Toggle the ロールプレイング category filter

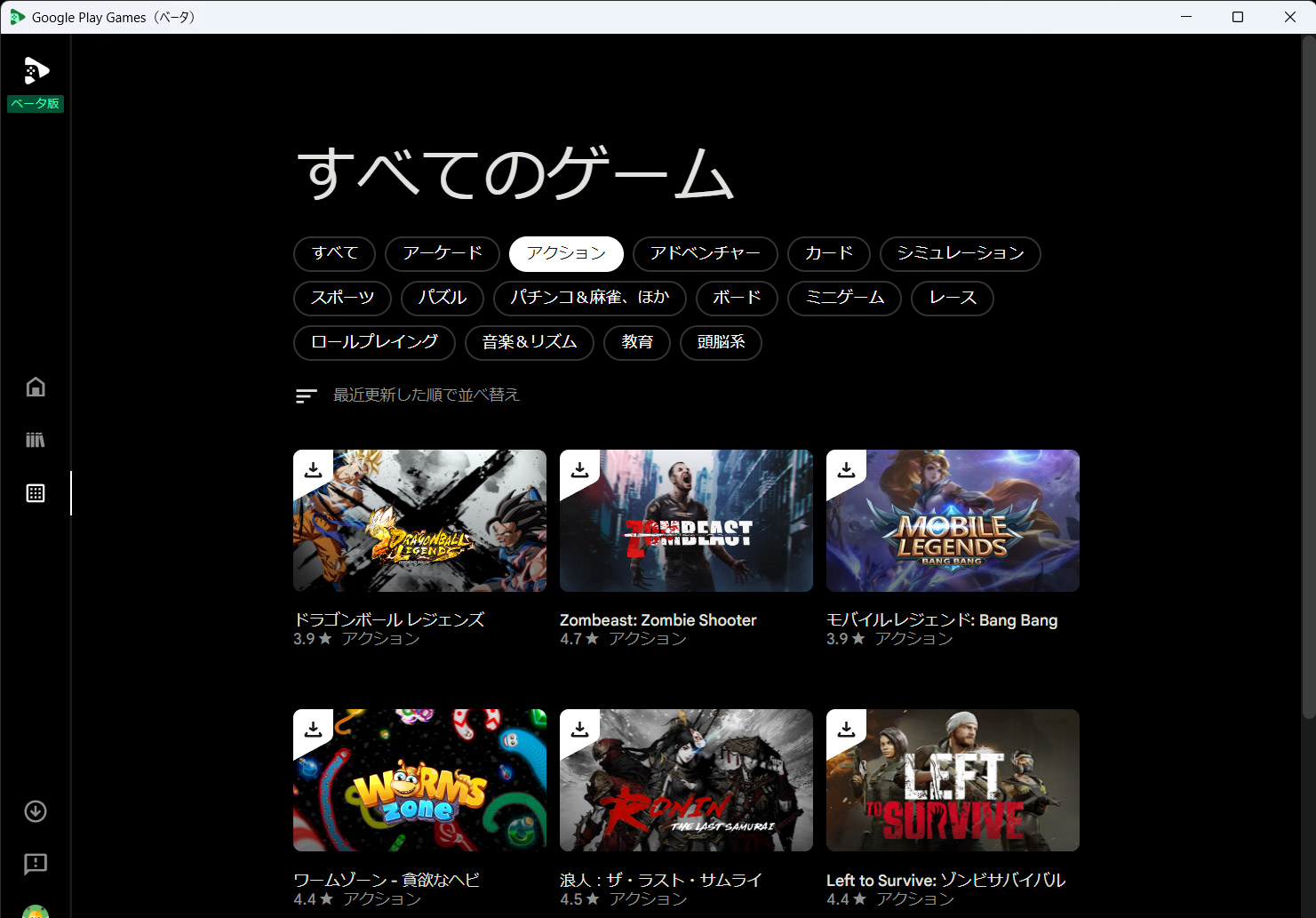374,343
